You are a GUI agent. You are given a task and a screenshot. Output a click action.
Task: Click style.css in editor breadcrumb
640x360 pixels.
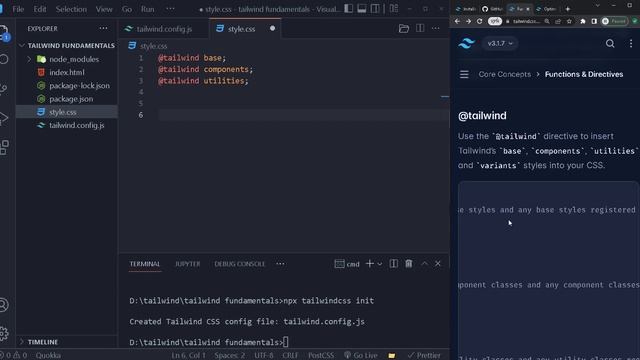(x=153, y=46)
